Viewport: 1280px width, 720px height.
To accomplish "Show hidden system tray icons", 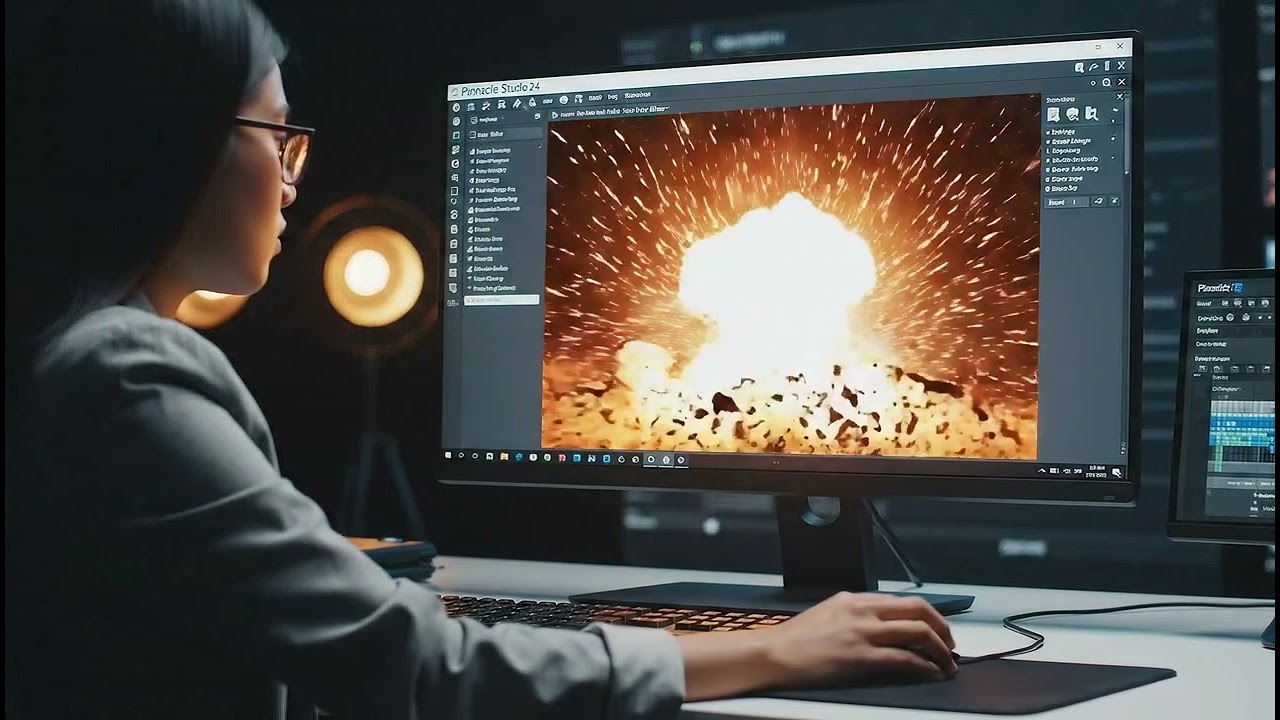I will click(x=1042, y=471).
